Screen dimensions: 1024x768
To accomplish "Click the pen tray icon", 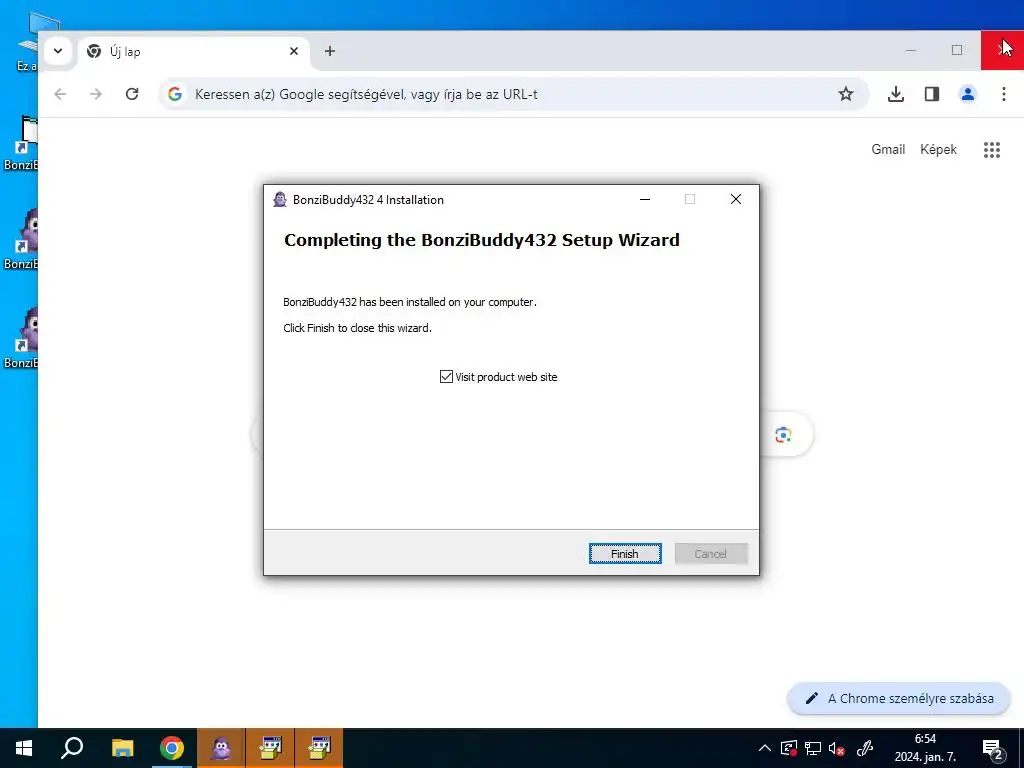I will coord(865,748).
